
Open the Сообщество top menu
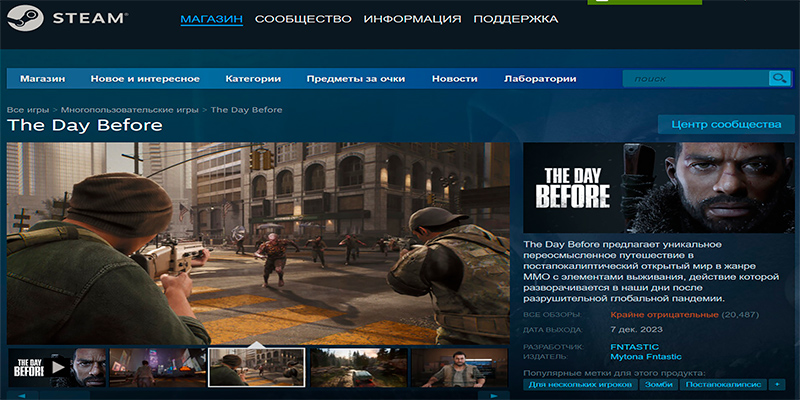pyautogui.click(x=303, y=19)
